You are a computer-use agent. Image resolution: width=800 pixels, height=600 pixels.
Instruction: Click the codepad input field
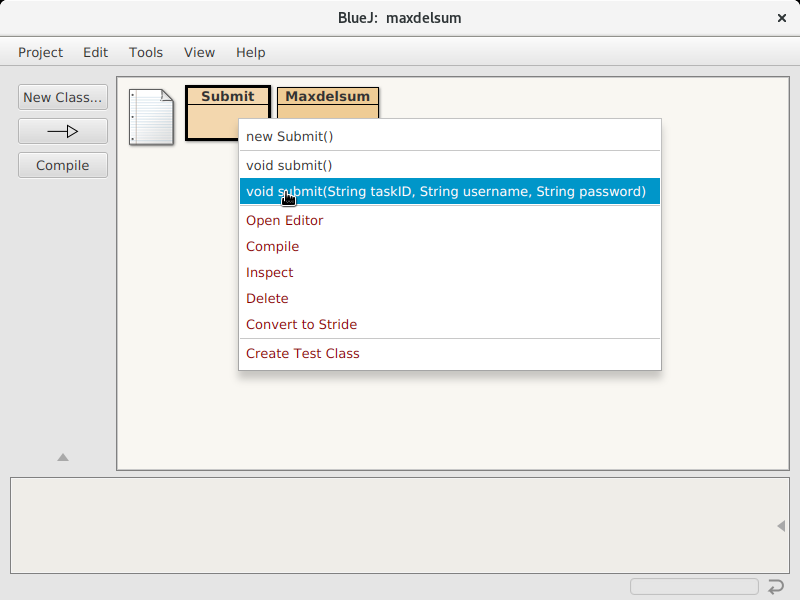click(x=694, y=586)
